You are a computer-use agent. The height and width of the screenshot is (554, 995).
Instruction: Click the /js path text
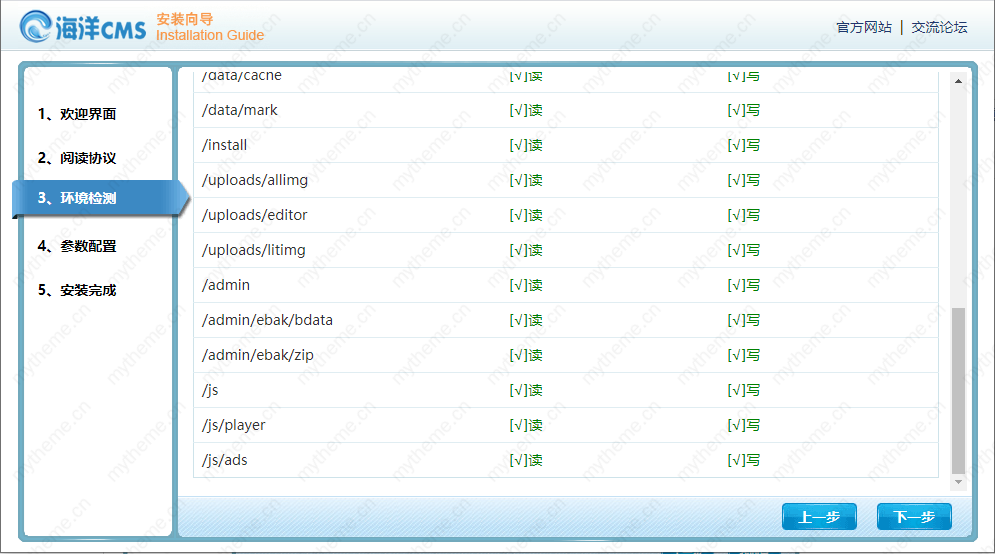pyautogui.click(x=210, y=390)
